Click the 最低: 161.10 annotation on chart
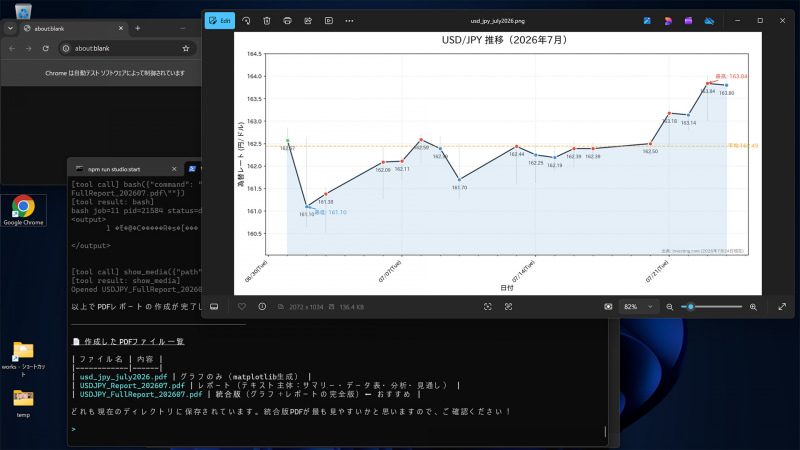Image resolution: width=800 pixels, height=450 pixels. [x=331, y=212]
